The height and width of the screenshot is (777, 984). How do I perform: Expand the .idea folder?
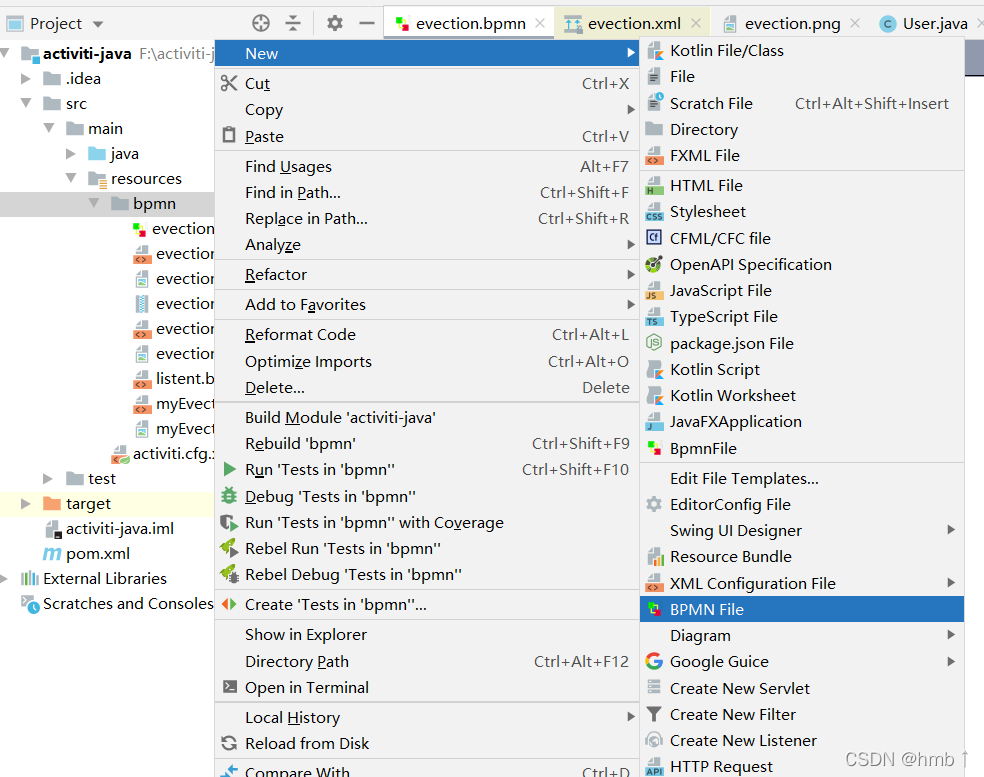tap(26, 78)
